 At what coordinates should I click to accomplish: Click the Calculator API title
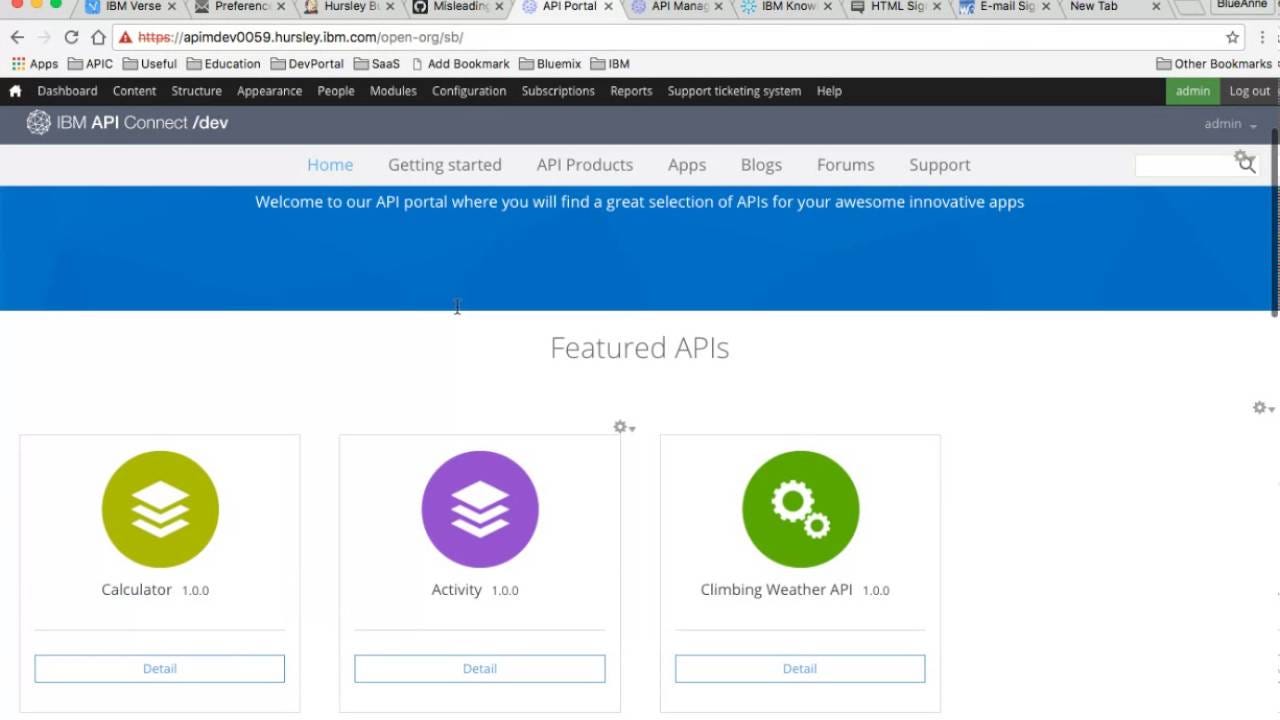tap(137, 590)
